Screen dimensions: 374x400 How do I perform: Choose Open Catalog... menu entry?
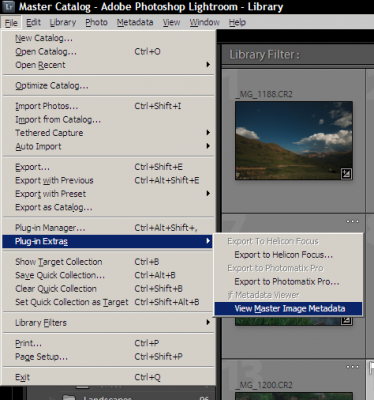[x=109, y=52]
